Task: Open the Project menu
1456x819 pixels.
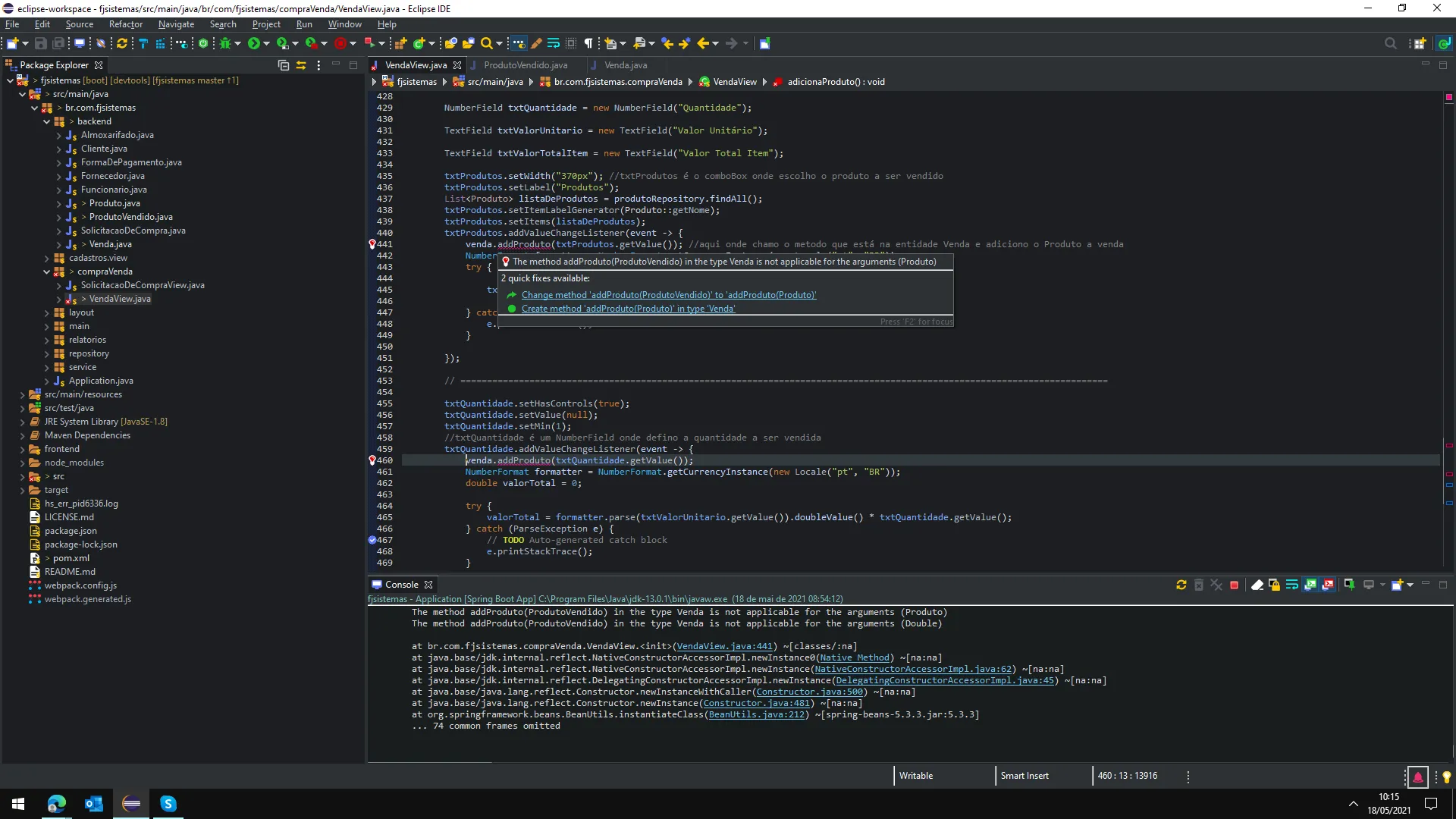Action: 266,24
